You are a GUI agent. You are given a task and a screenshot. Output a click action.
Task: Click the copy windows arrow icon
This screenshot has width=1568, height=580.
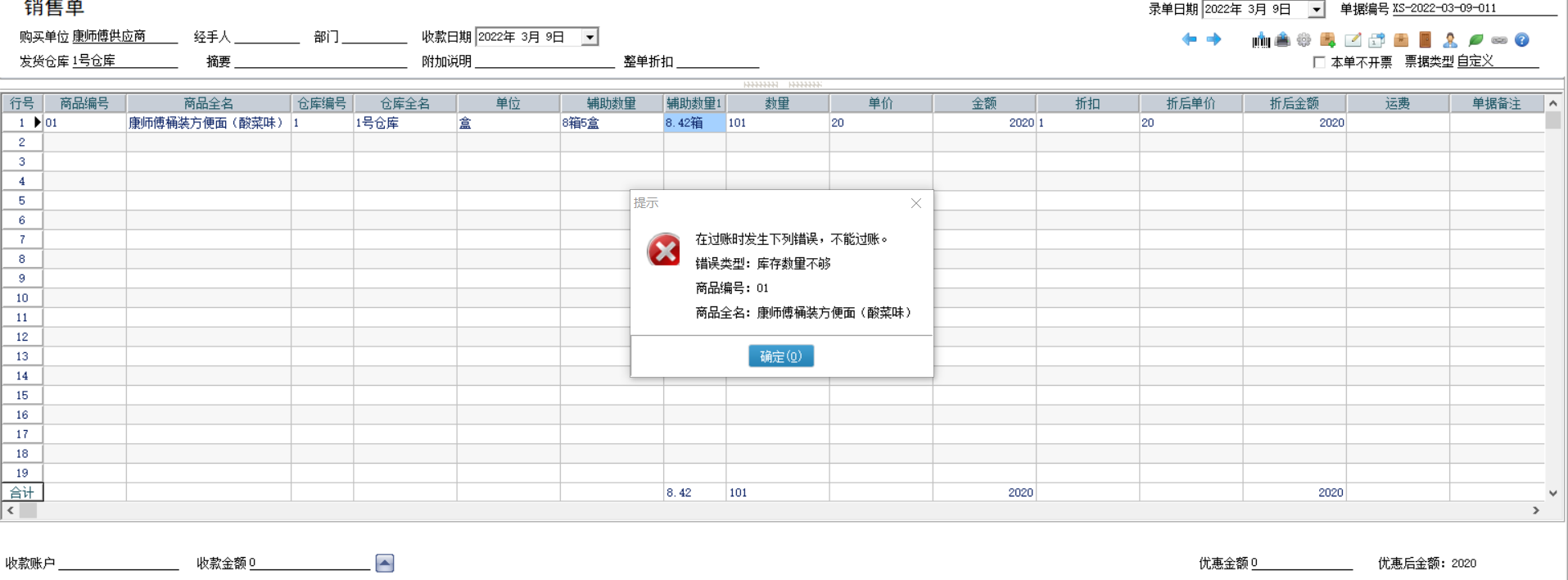tap(1376, 39)
